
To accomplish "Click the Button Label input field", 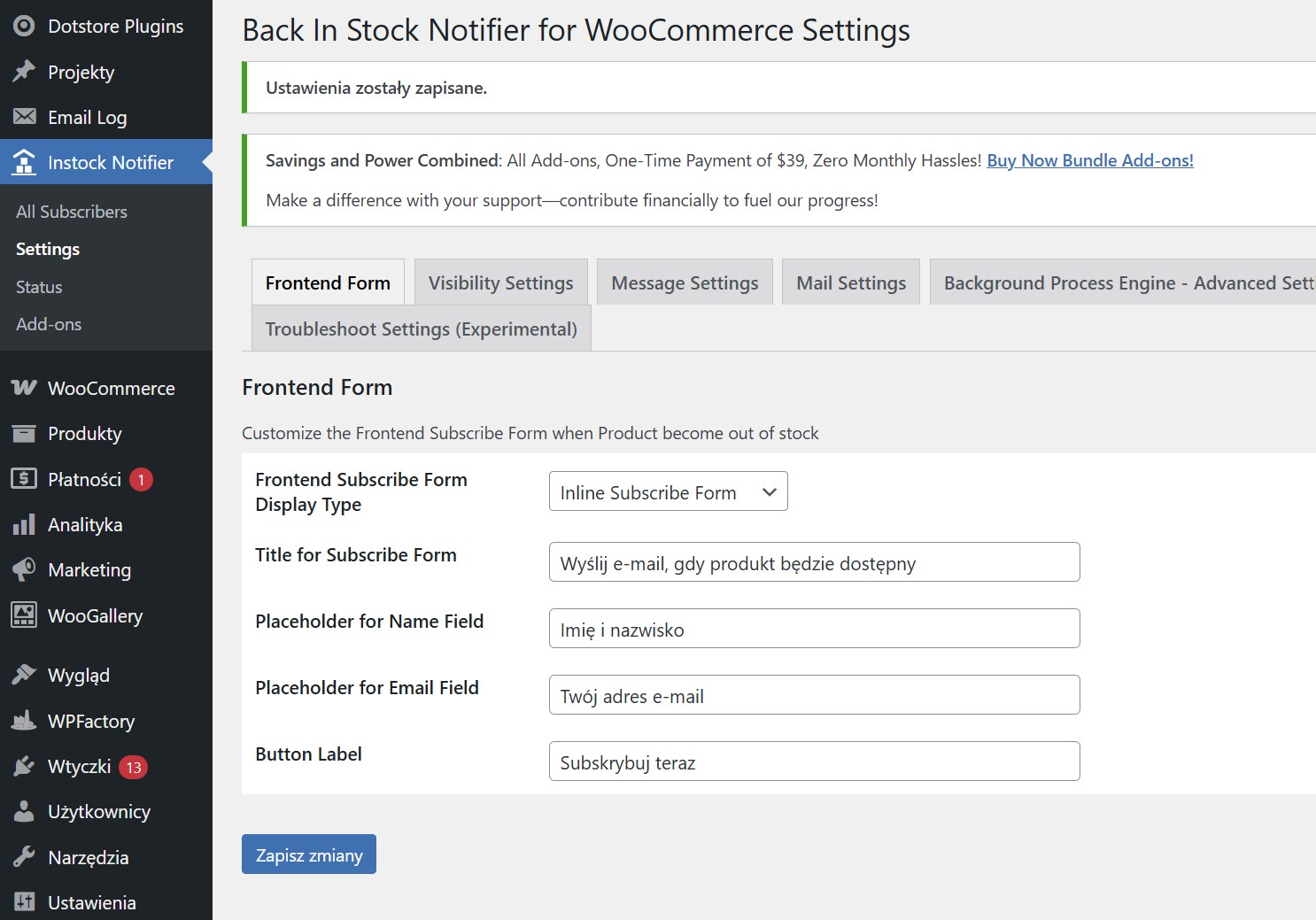I will (814, 762).
